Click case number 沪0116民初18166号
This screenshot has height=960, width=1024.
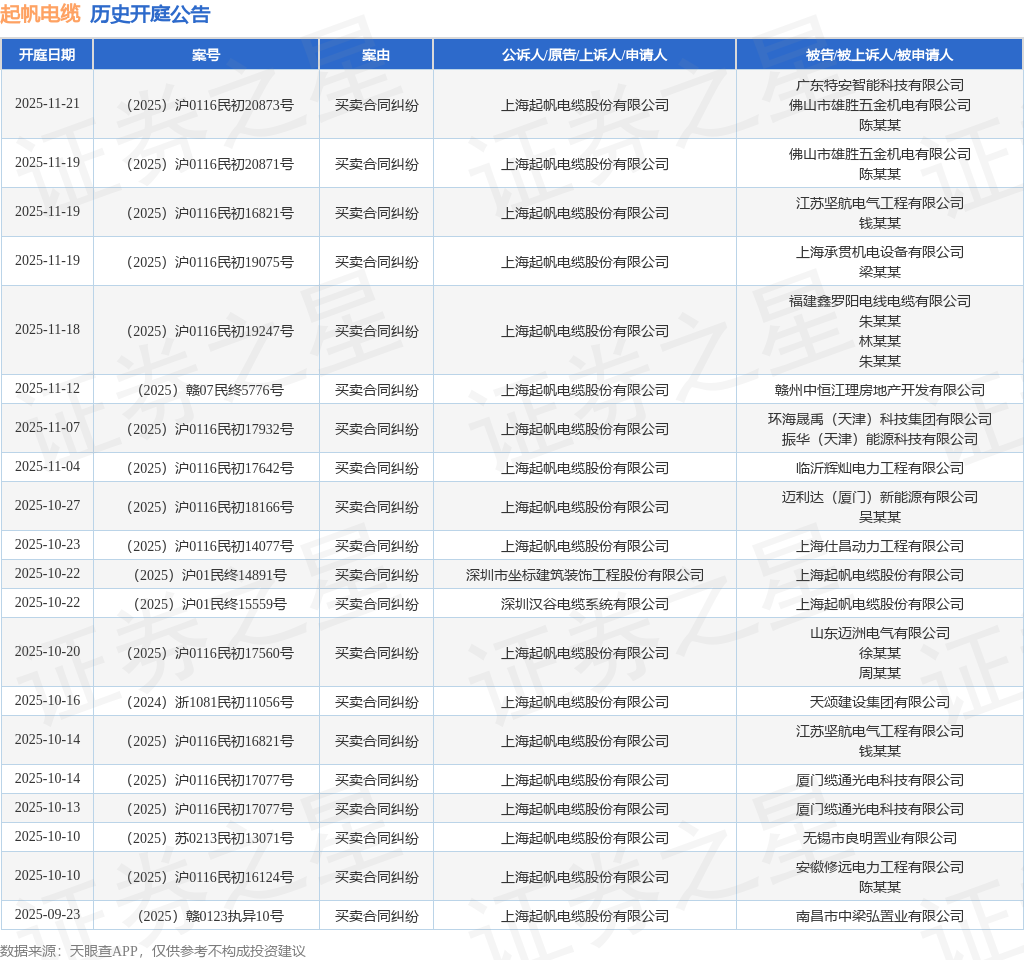point(210,507)
